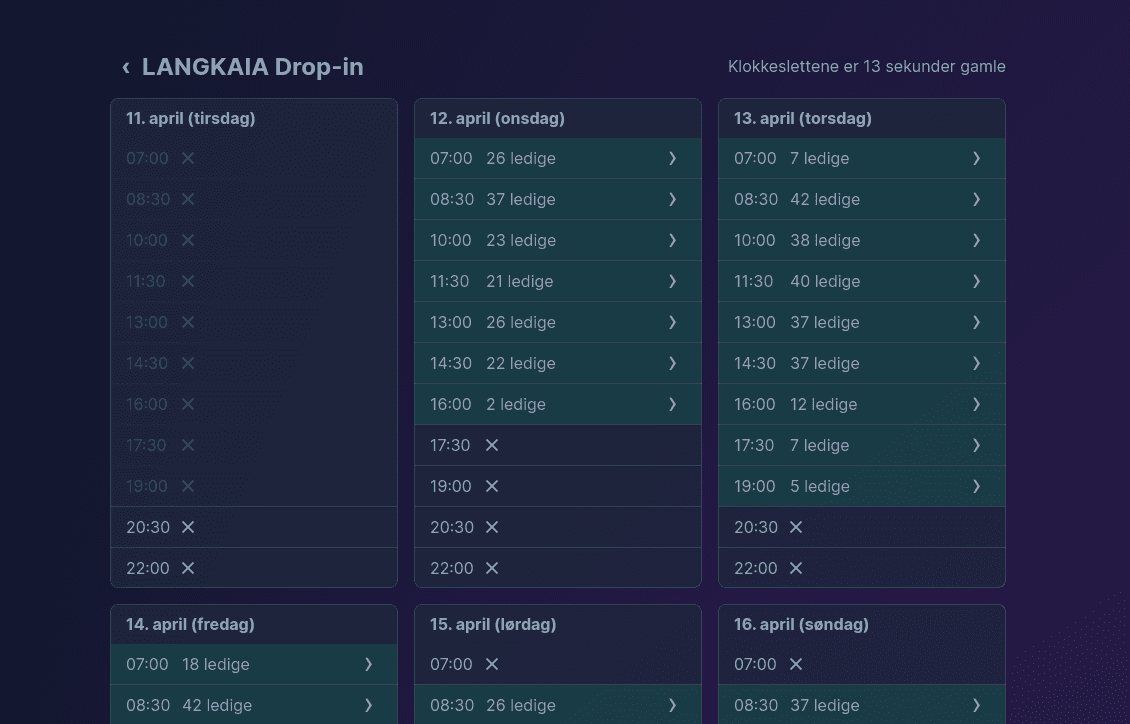Click the chevron on the 13. april 08:30 row

pos(976,200)
